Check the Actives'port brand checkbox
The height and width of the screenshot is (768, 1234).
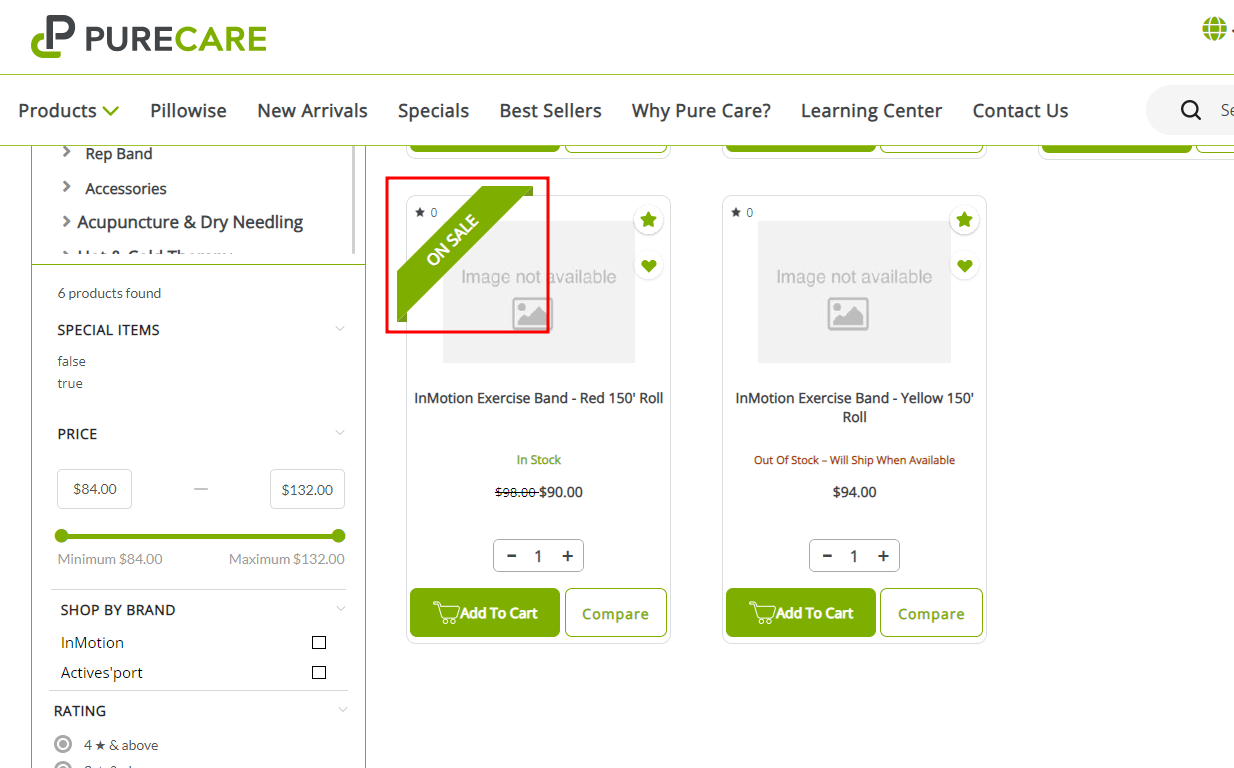[x=319, y=673]
